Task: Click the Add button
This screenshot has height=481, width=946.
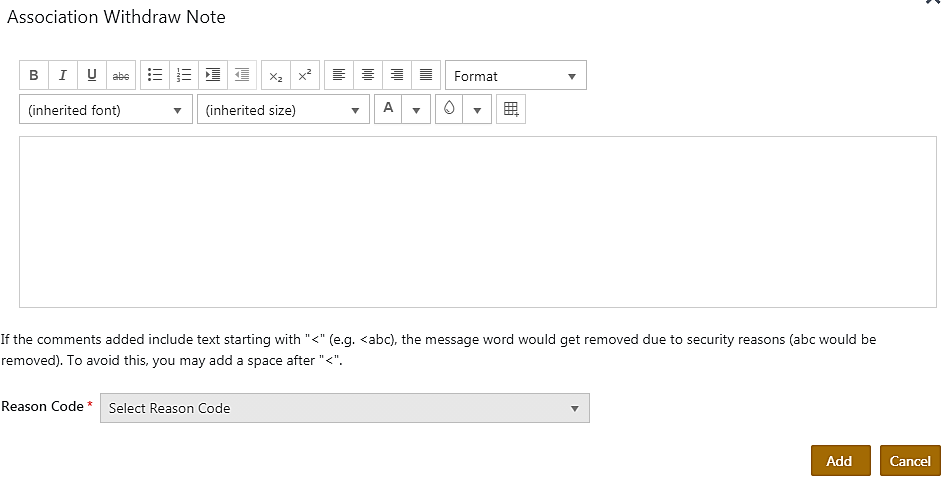Action: [839, 461]
